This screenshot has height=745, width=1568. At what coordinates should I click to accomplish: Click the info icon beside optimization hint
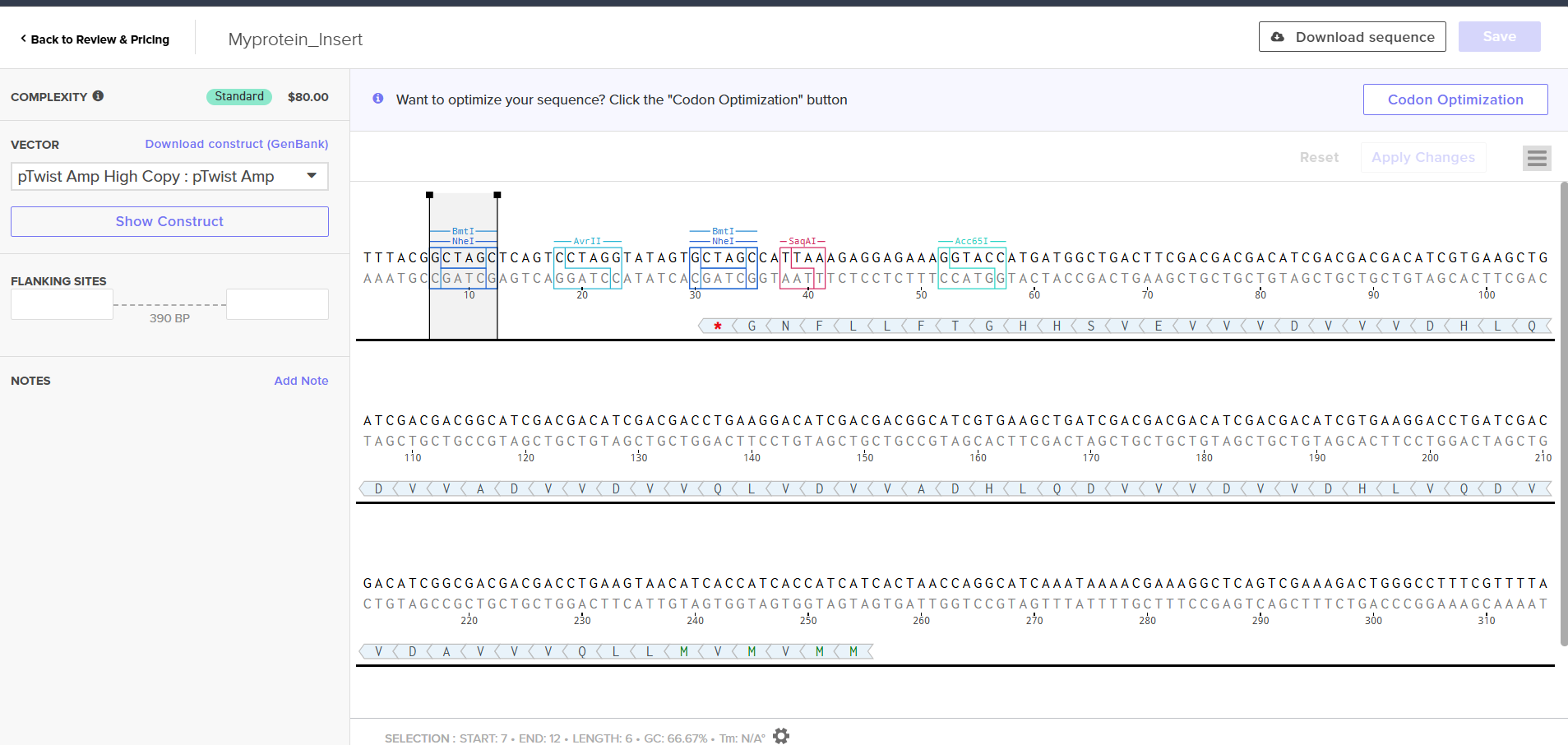pos(378,99)
